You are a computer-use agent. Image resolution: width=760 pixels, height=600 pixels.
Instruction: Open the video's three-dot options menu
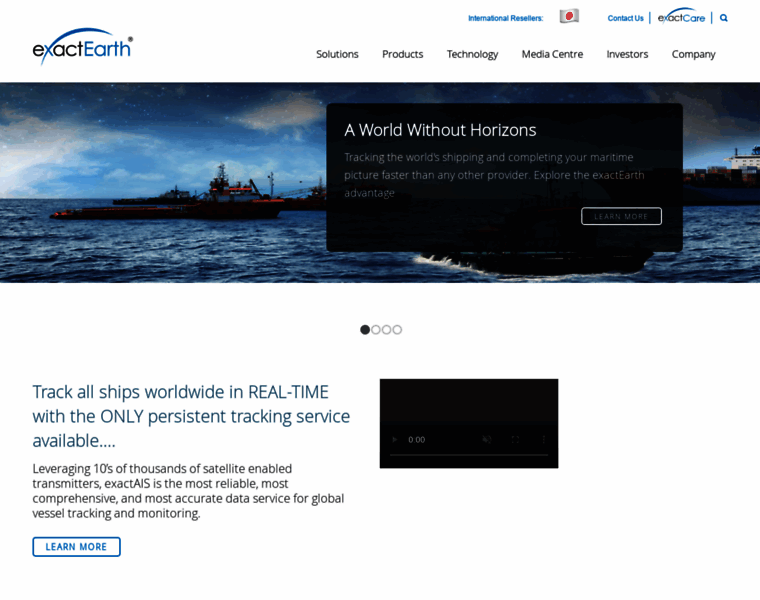click(543, 439)
